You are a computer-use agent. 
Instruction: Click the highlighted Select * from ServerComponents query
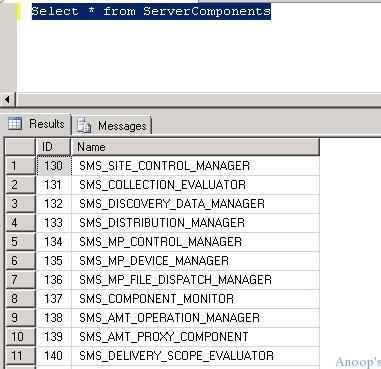(x=151, y=11)
